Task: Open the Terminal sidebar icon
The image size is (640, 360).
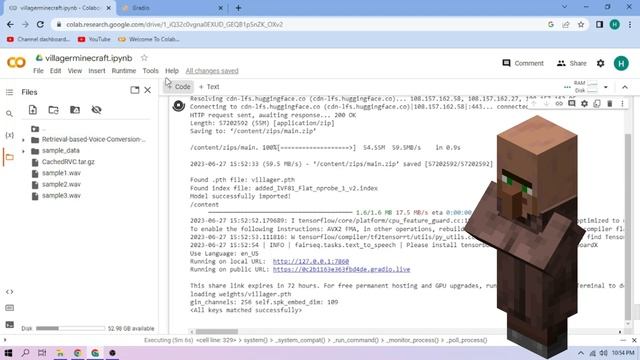Action: point(9,325)
